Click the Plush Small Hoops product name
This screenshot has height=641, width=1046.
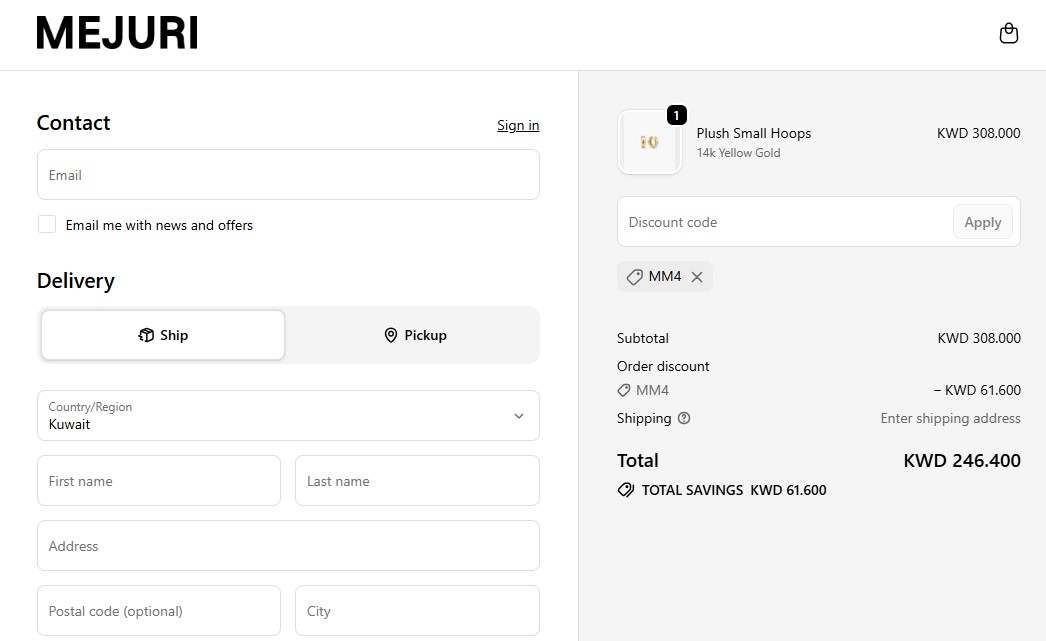click(754, 133)
